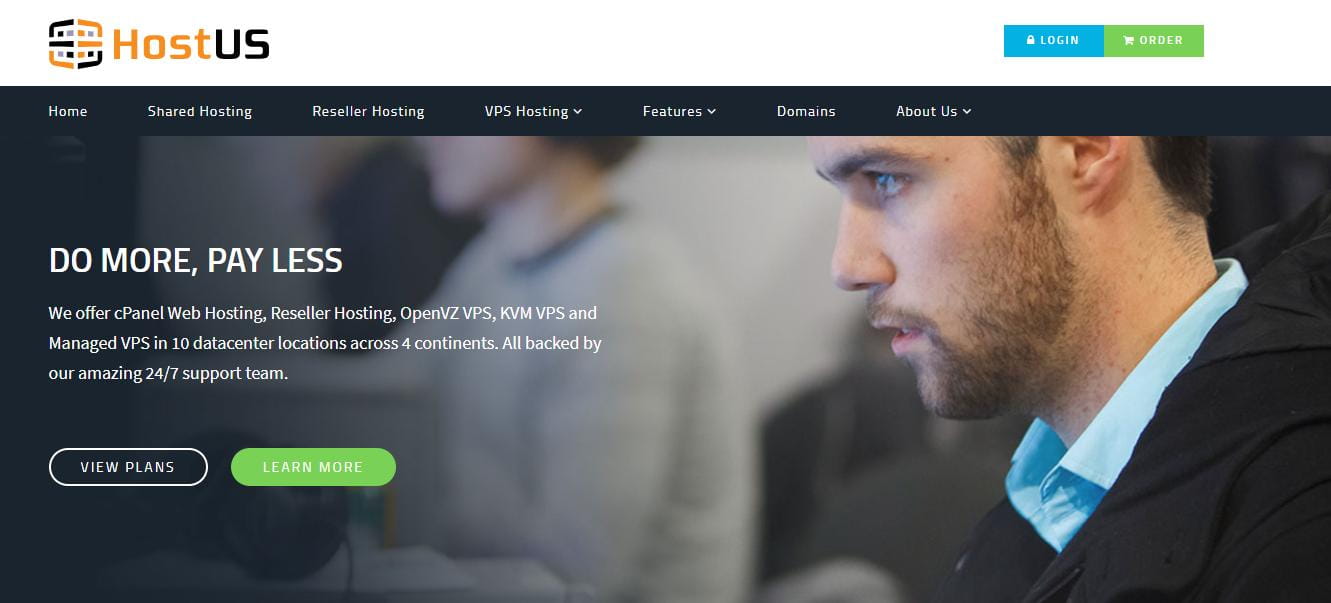Open the About Us menu label
The width and height of the screenshot is (1331, 603).
pos(926,111)
